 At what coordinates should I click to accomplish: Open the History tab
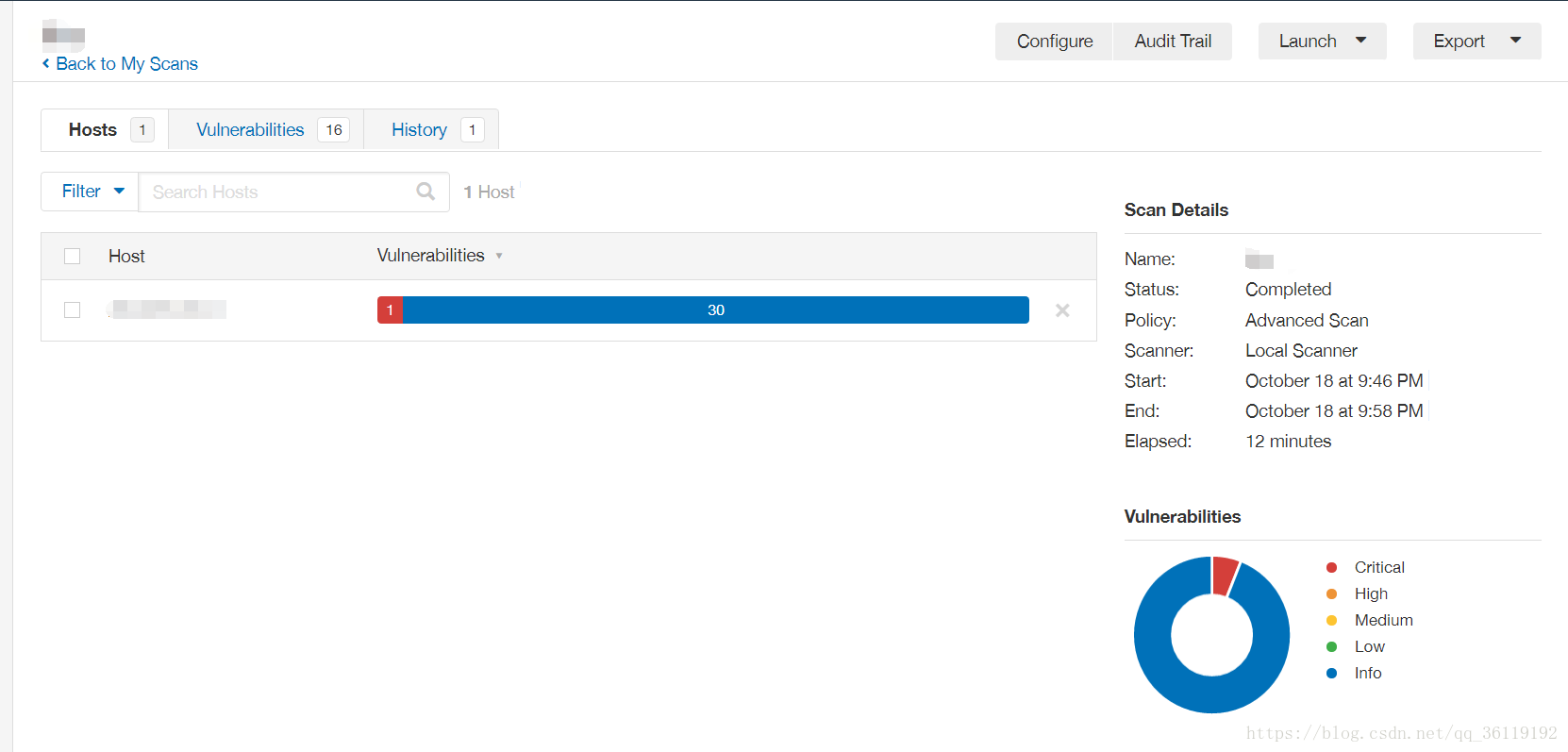(431, 129)
